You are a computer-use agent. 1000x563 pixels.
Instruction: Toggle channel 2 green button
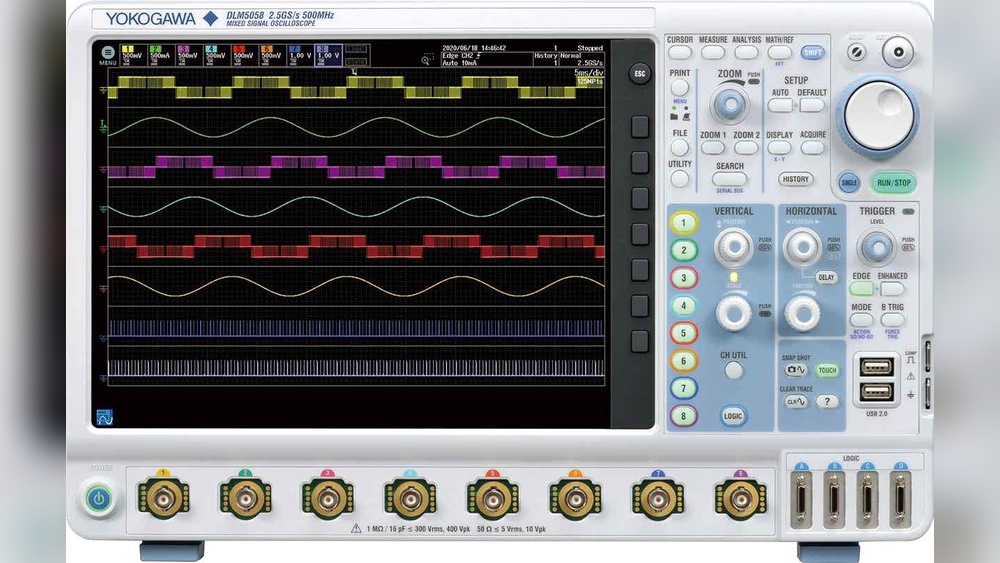click(684, 250)
